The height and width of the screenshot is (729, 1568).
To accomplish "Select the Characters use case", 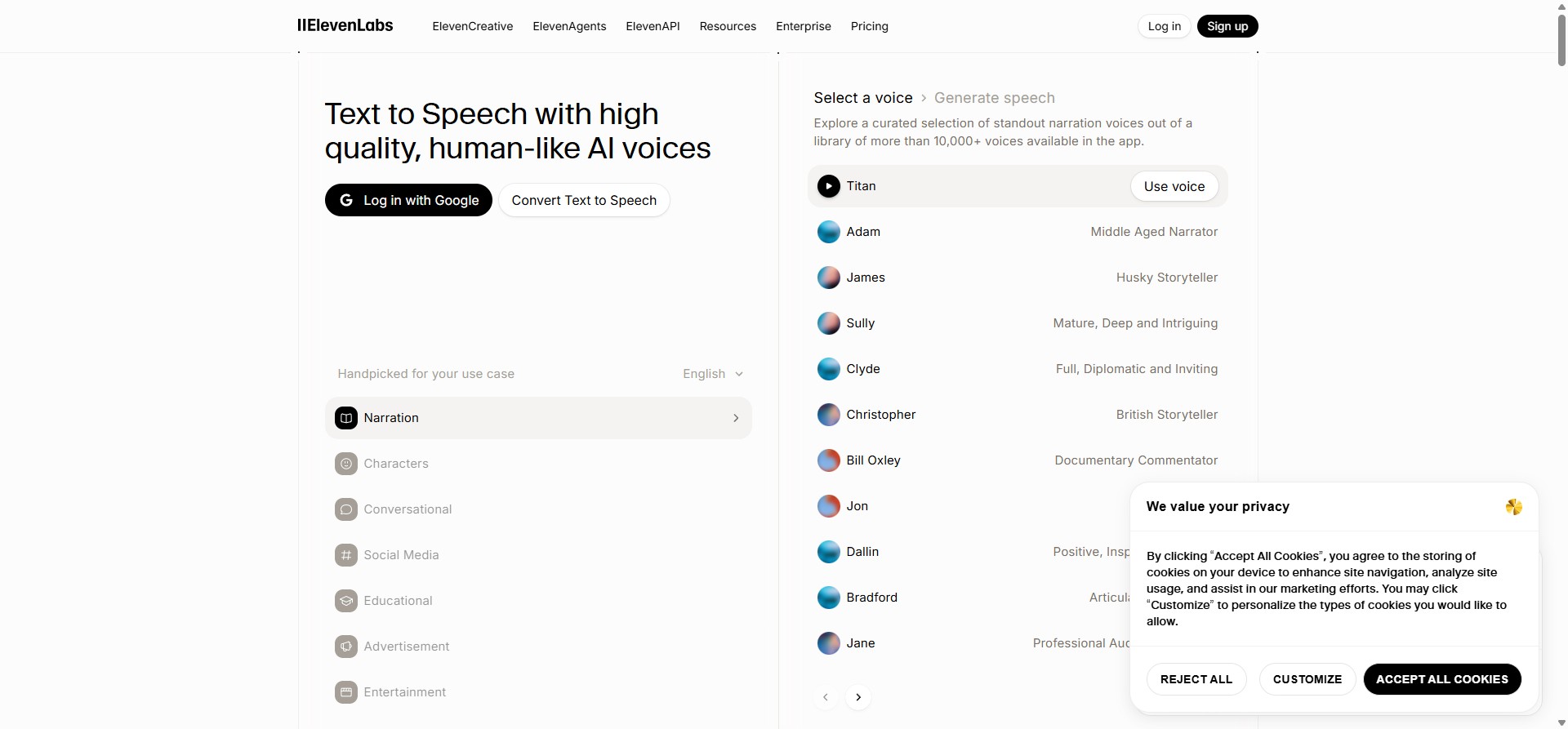I will pos(538,464).
